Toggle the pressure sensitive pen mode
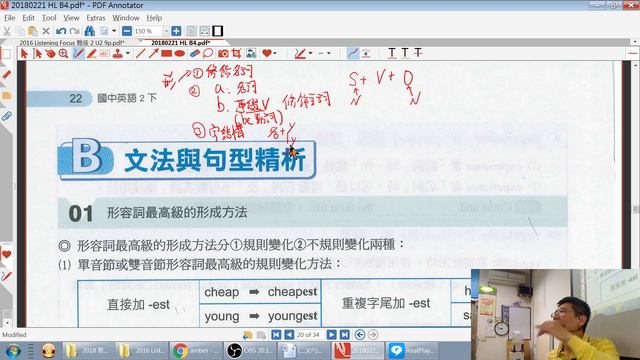640x360 pixels. 366,53
